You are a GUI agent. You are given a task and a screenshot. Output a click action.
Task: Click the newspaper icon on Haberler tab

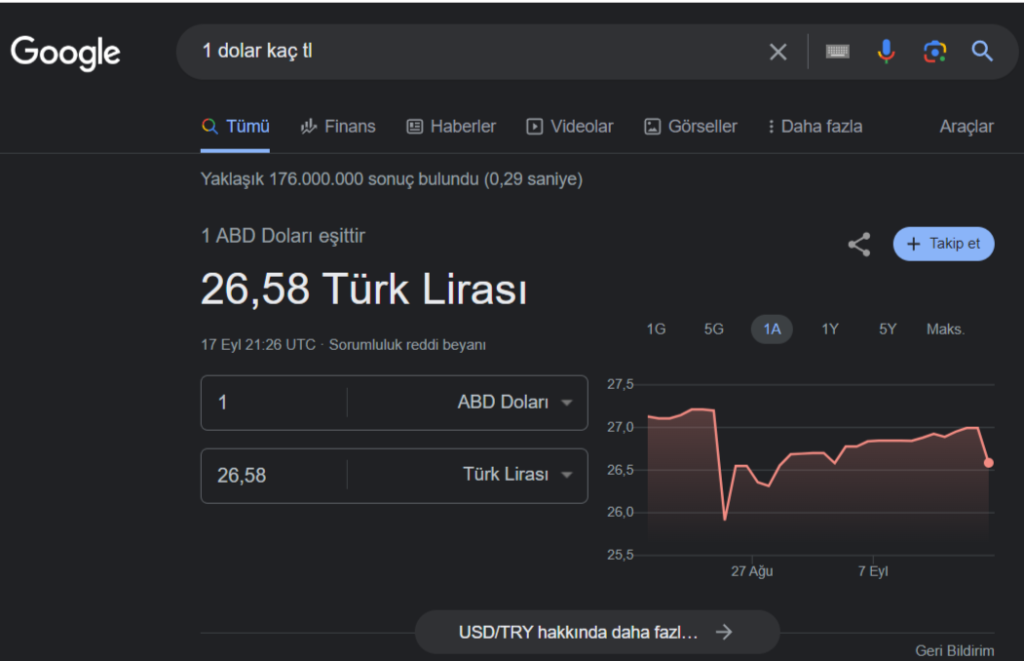pos(415,127)
